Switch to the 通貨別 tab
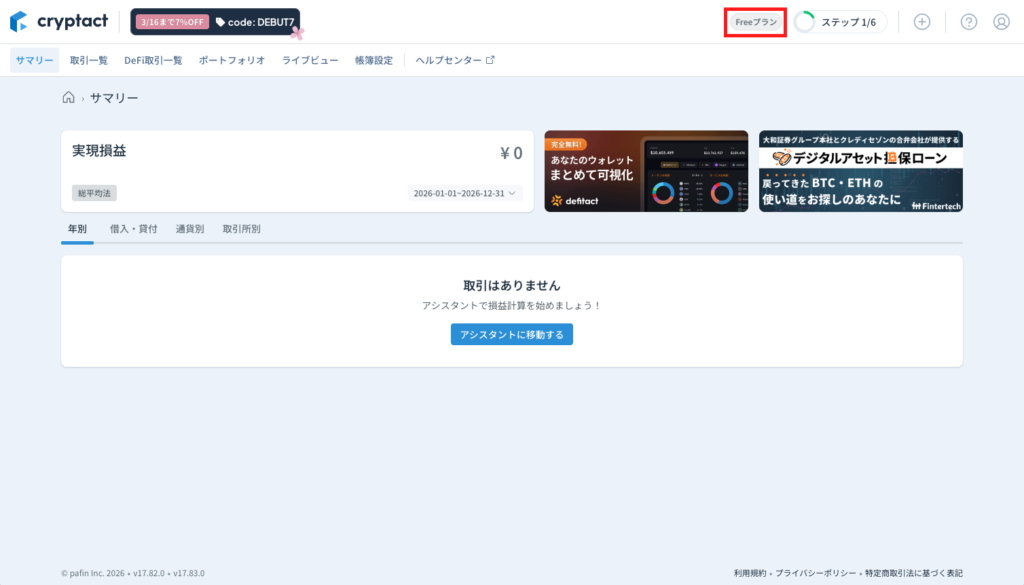 (189, 229)
